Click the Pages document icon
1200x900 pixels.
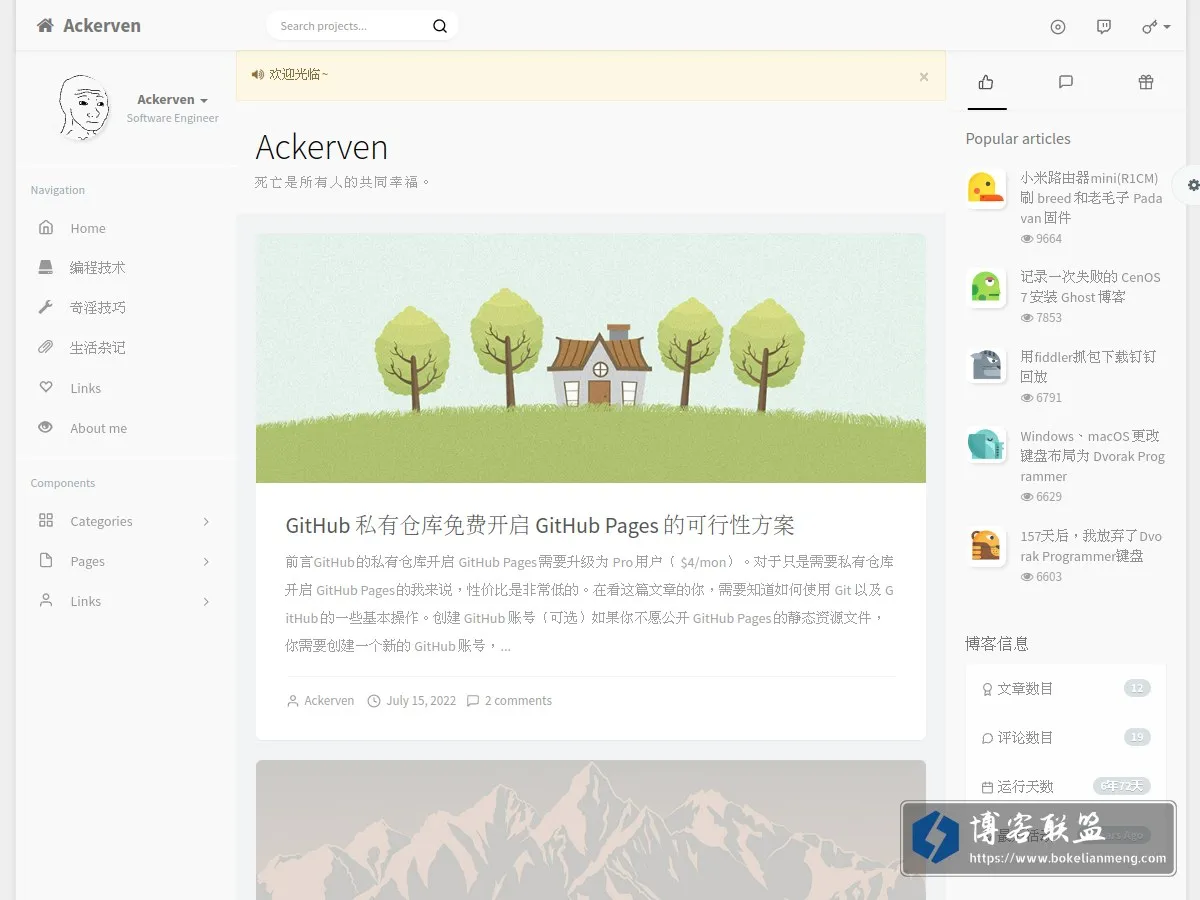[45, 560]
